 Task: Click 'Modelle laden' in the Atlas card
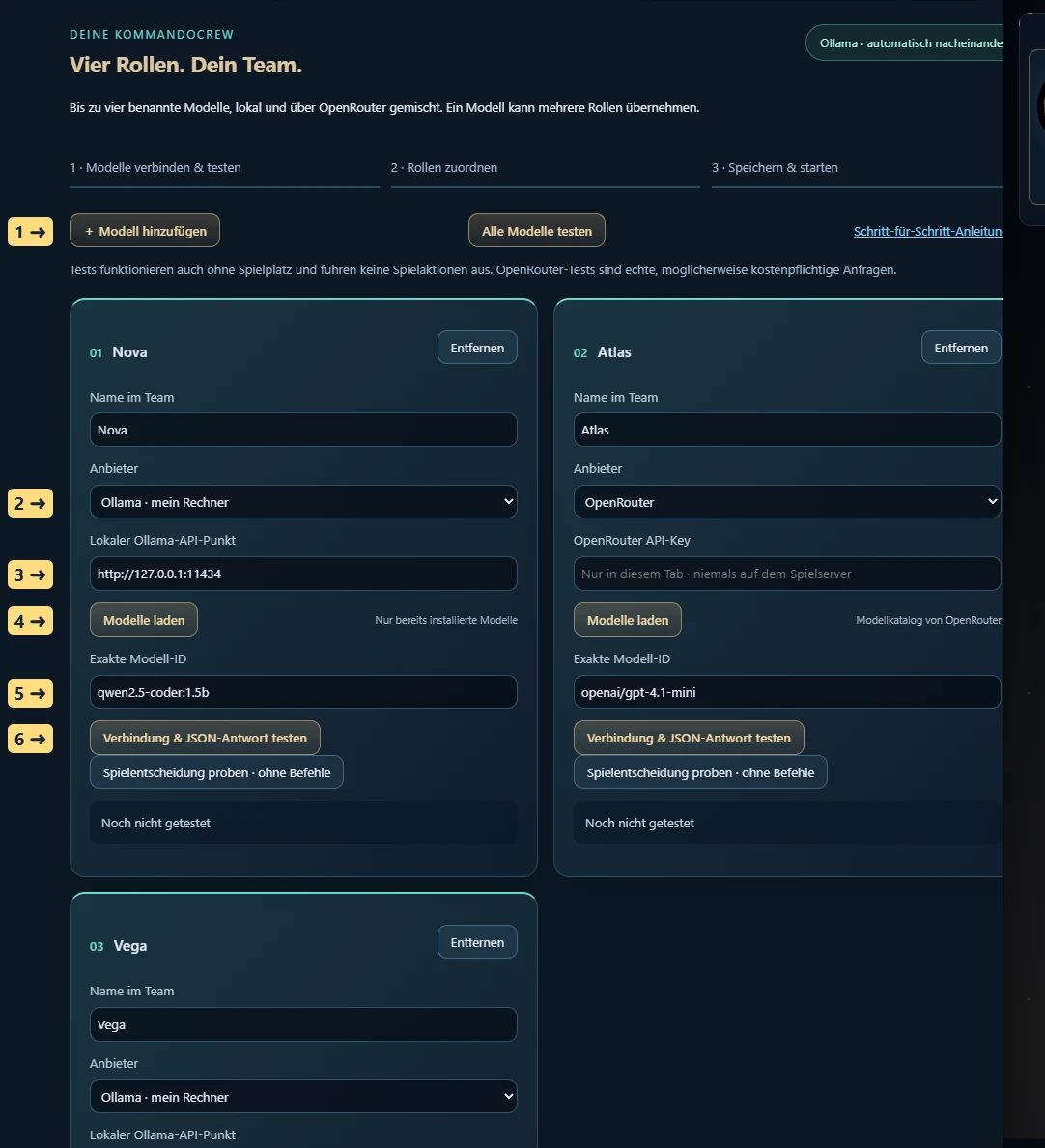coord(628,620)
